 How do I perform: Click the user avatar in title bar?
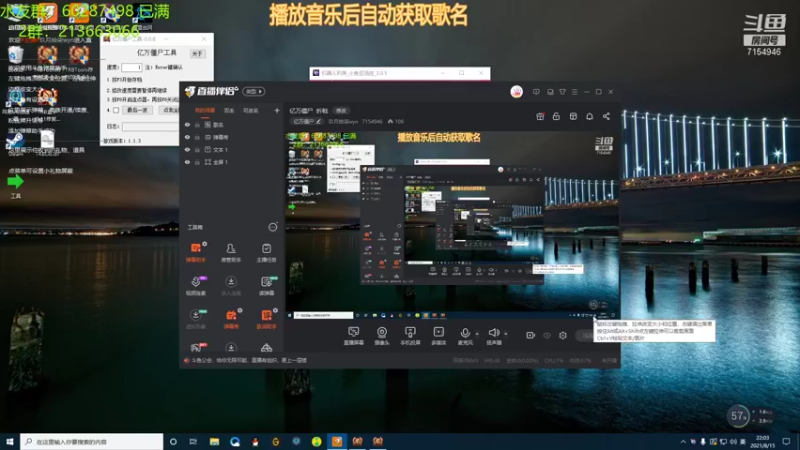516,92
